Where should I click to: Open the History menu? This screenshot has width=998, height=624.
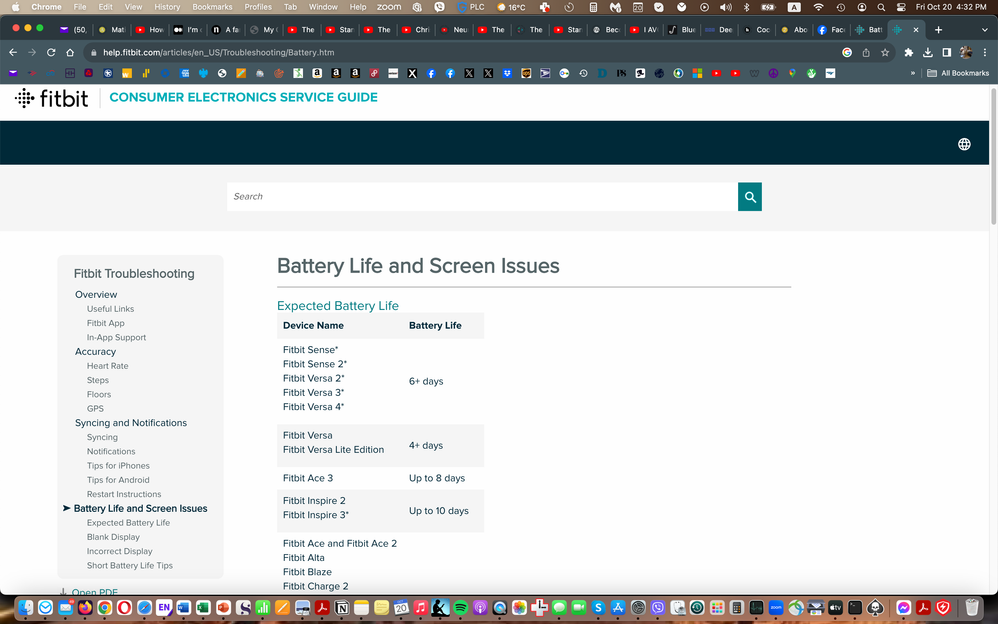(167, 7)
